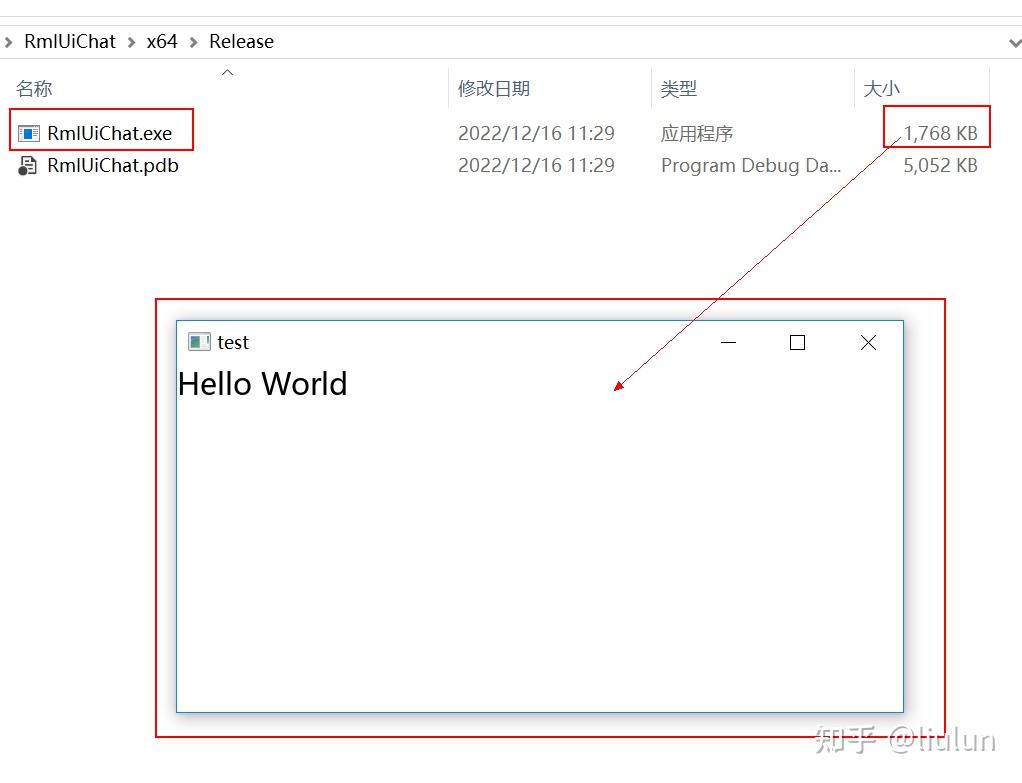Click the 知乎 @liulun watermark link

903,740
